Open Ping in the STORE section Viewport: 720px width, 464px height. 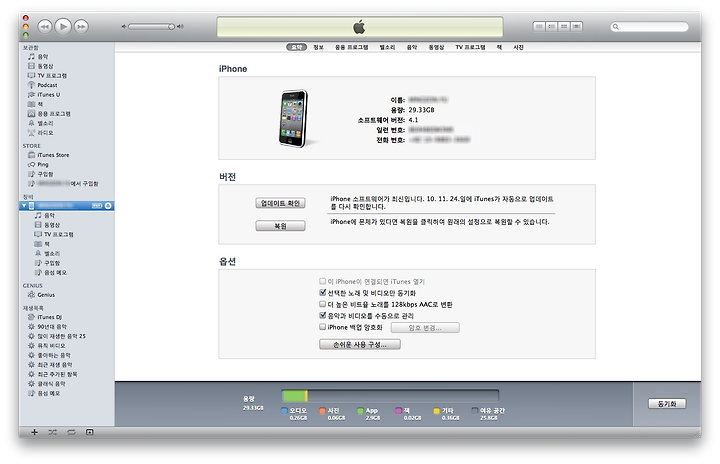[38, 164]
